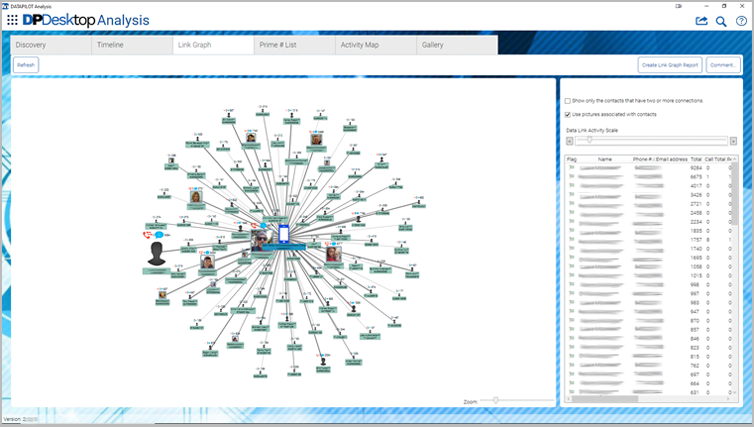
Task: Click the blue chat bubble icon near silhouette
Action: click(158, 234)
